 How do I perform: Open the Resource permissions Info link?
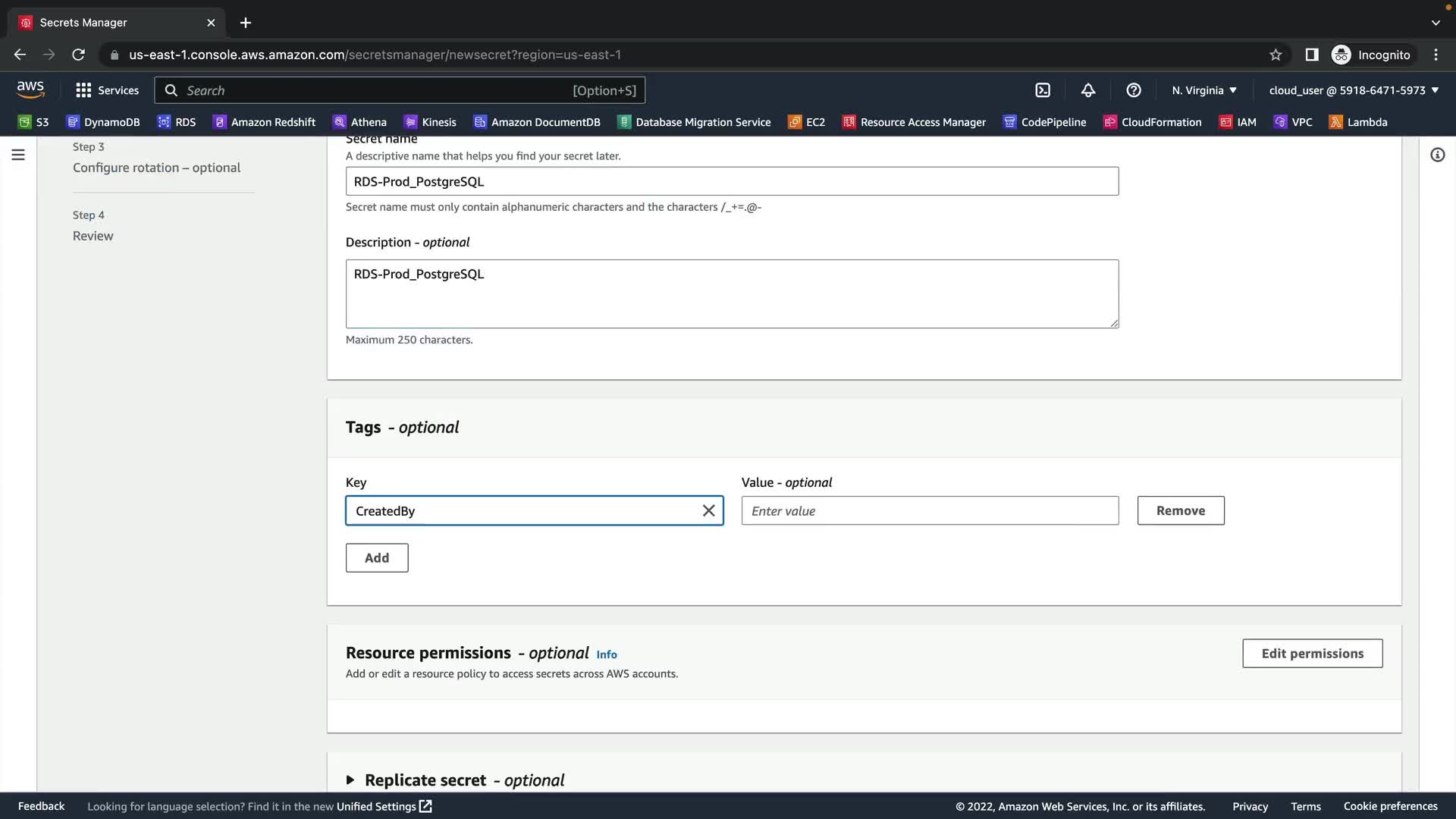606,654
